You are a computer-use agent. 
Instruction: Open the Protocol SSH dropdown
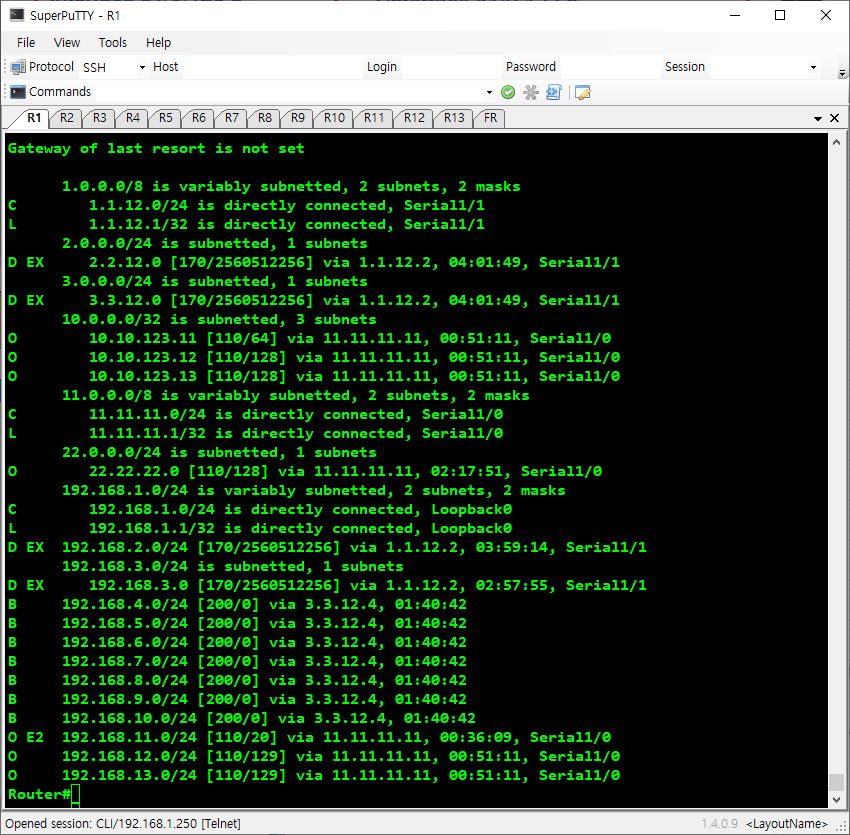(142, 68)
